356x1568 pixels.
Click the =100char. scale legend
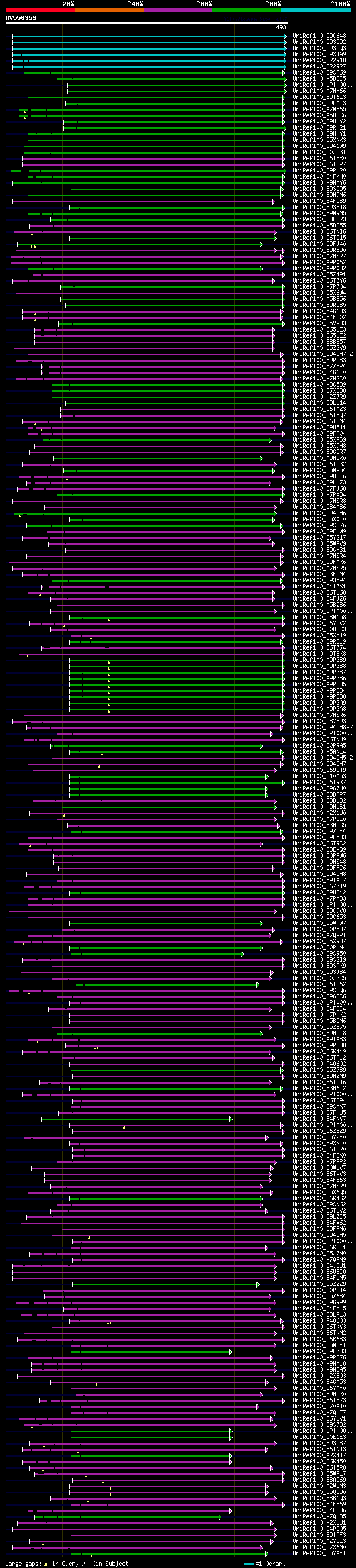(264, 1563)
